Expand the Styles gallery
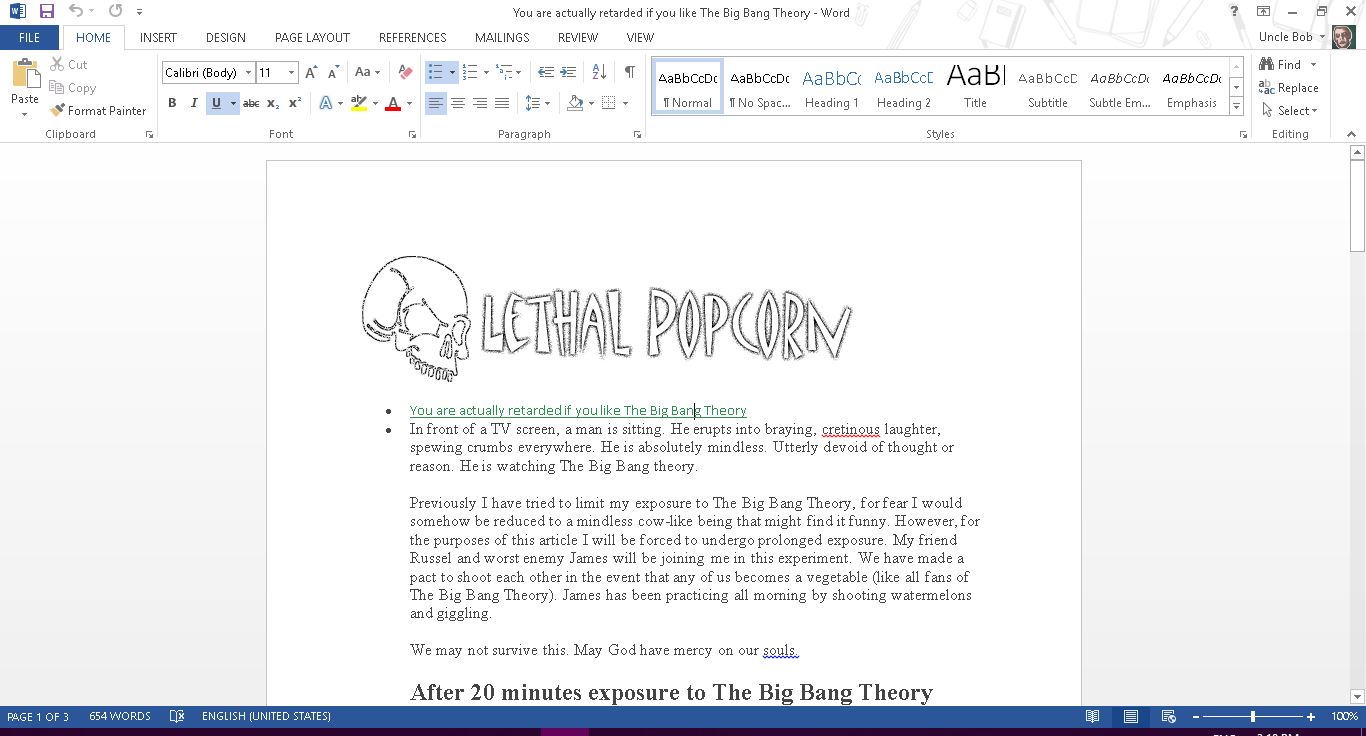The height and width of the screenshot is (736, 1366). pyautogui.click(x=1237, y=106)
